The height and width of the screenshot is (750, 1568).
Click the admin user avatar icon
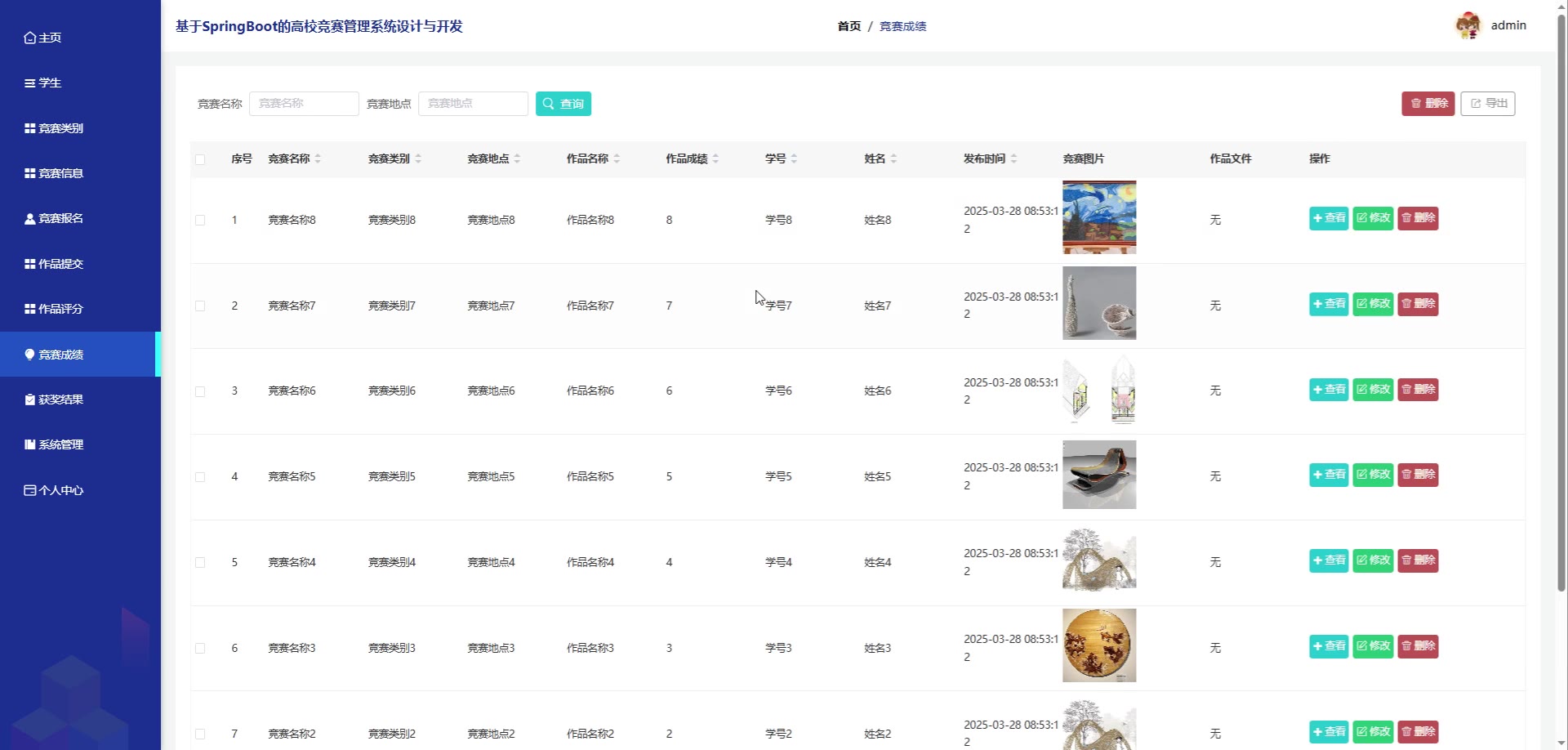(1468, 25)
